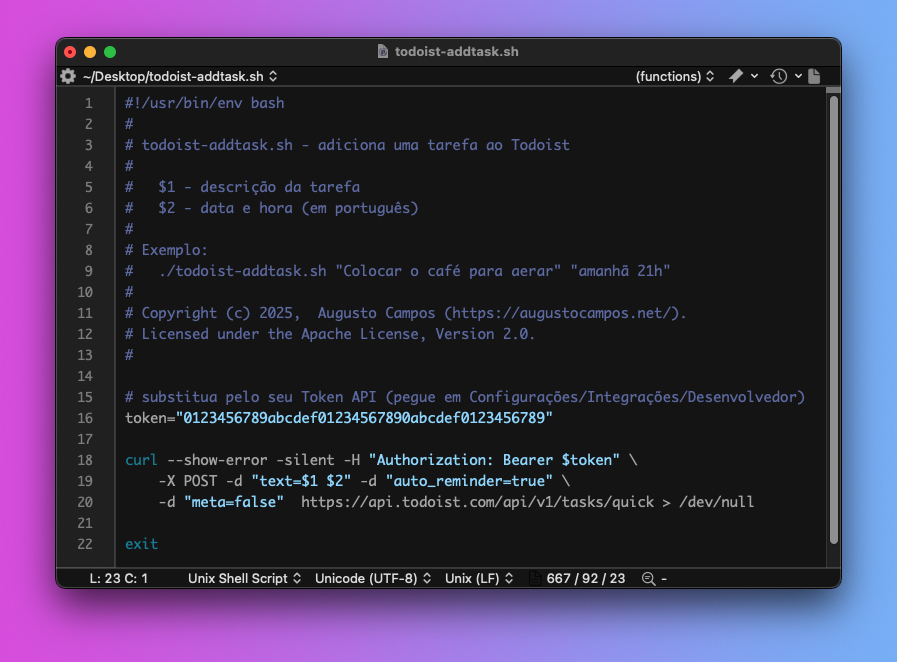
Task: Expand the history chevron dropdown
Action: coord(798,76)
